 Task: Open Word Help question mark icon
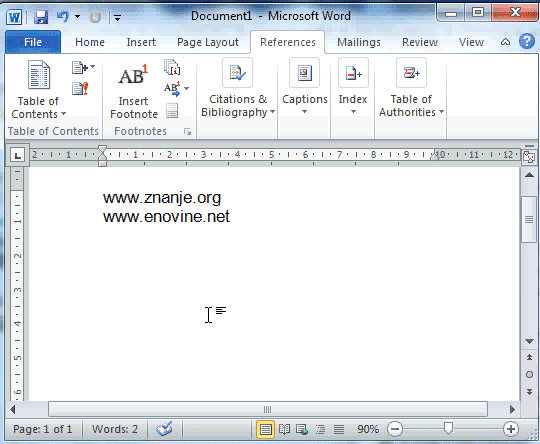pyautogui.click(x=527, y=42)
